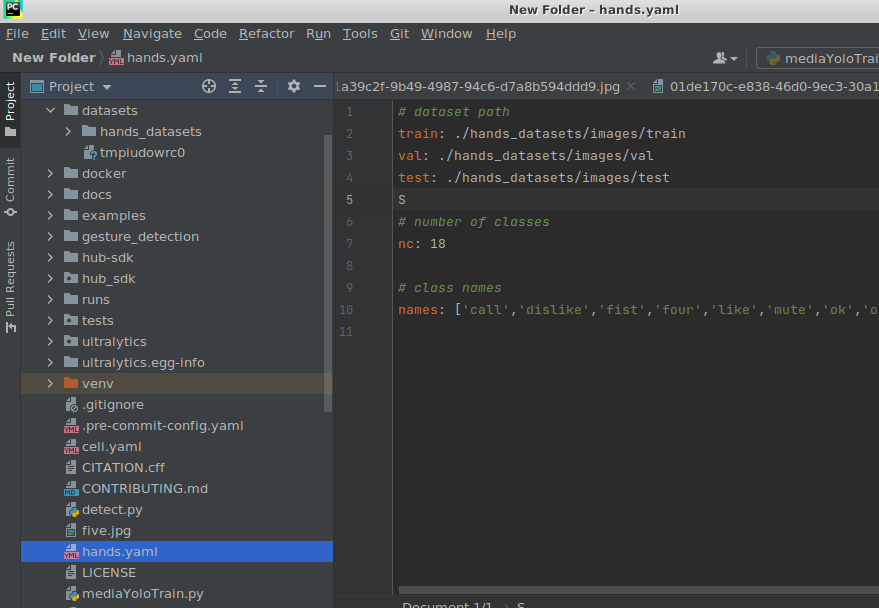
Task: Click New Folder in the breadcrumb bar
Action: coord(54,58)
